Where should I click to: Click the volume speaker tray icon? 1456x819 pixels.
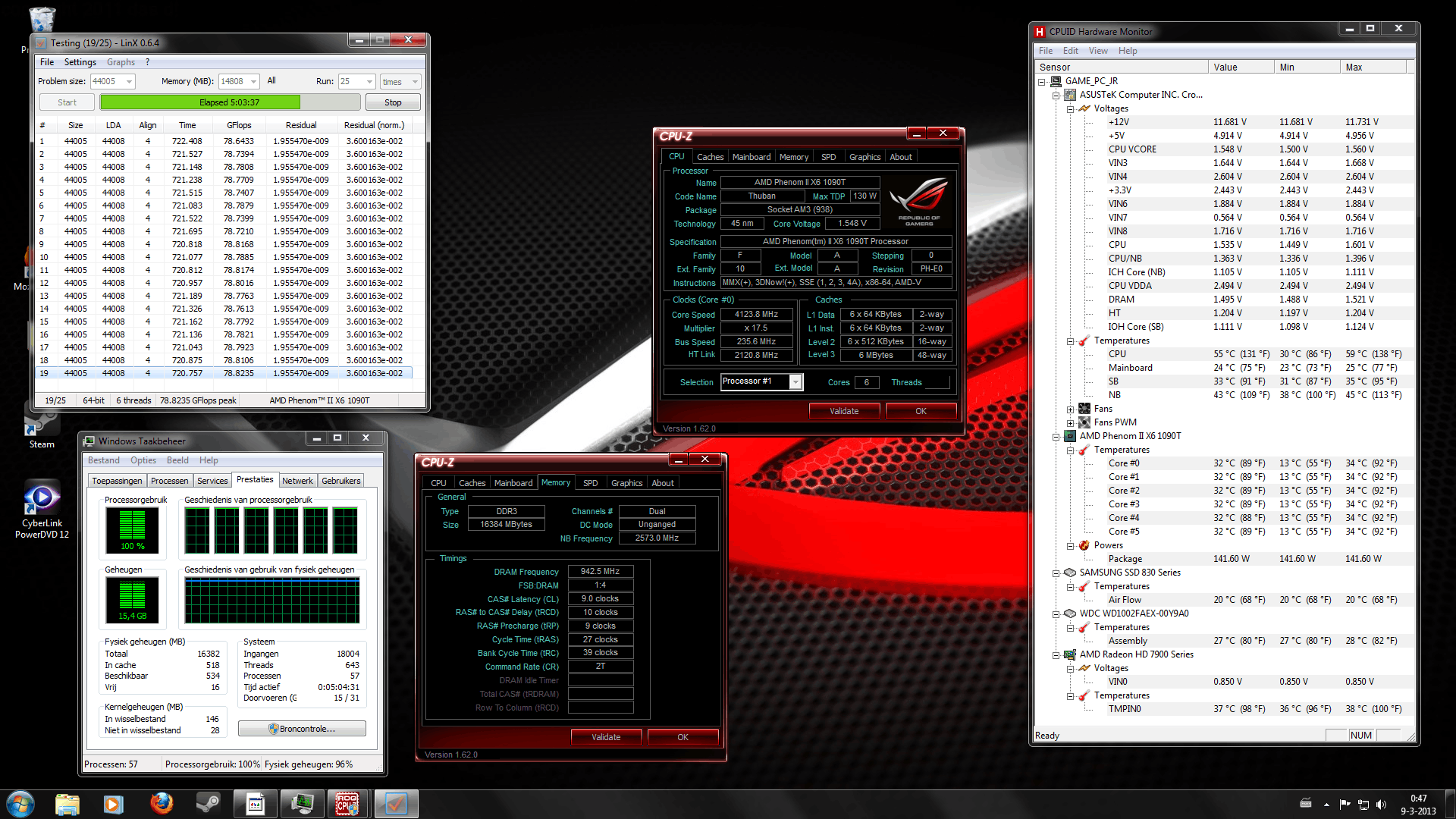tap(1381, 804)
